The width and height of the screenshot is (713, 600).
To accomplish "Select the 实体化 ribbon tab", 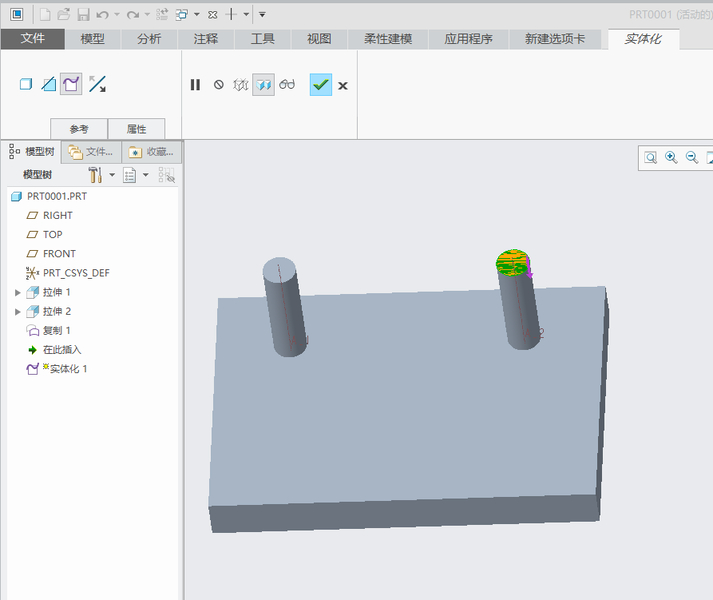I will coord(643,39).
